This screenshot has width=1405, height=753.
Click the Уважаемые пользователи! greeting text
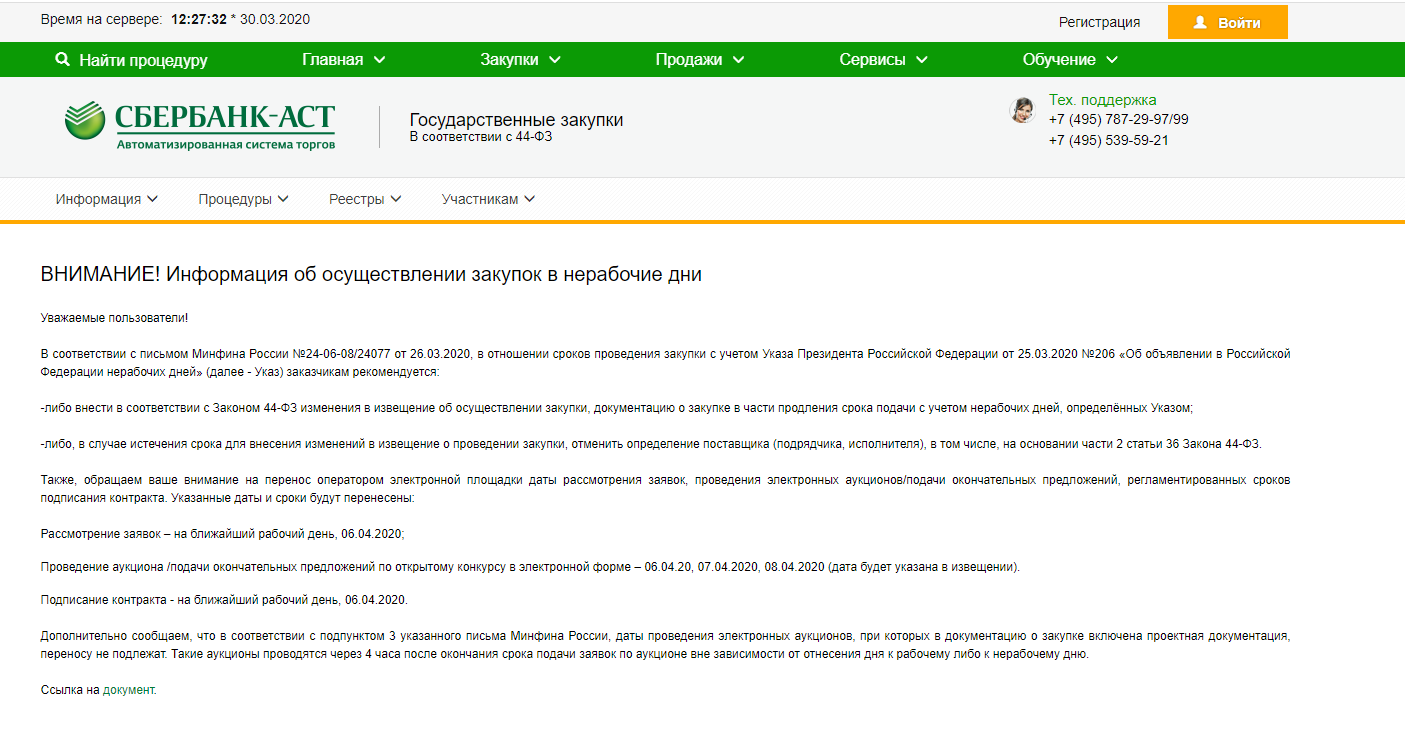[114, 318]
